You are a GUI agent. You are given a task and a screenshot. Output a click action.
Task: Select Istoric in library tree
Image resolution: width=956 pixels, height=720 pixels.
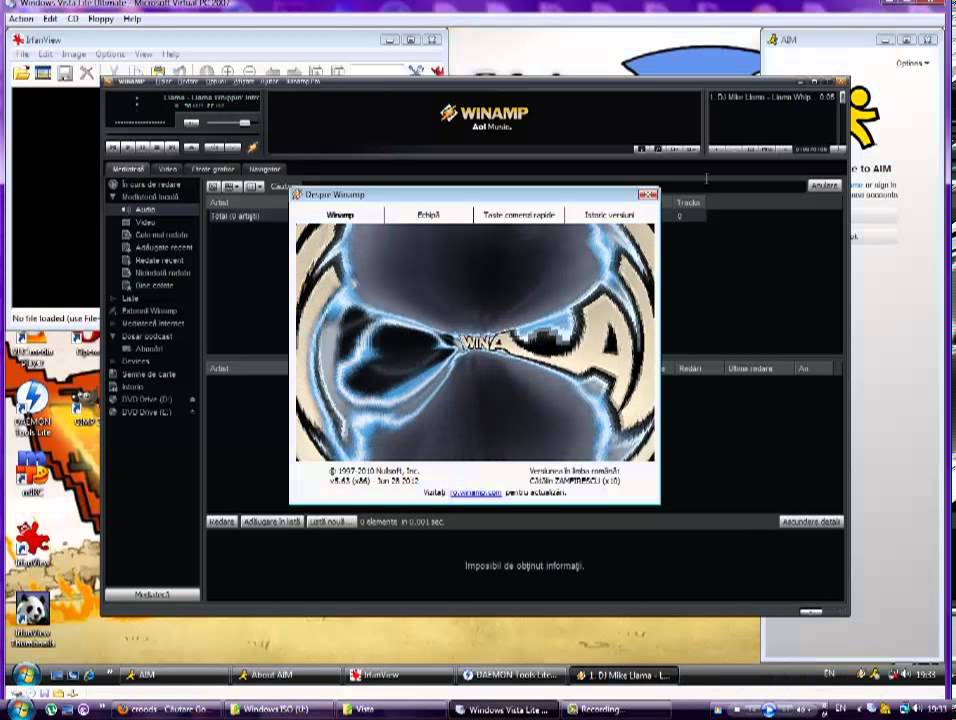tap(132, 387)
